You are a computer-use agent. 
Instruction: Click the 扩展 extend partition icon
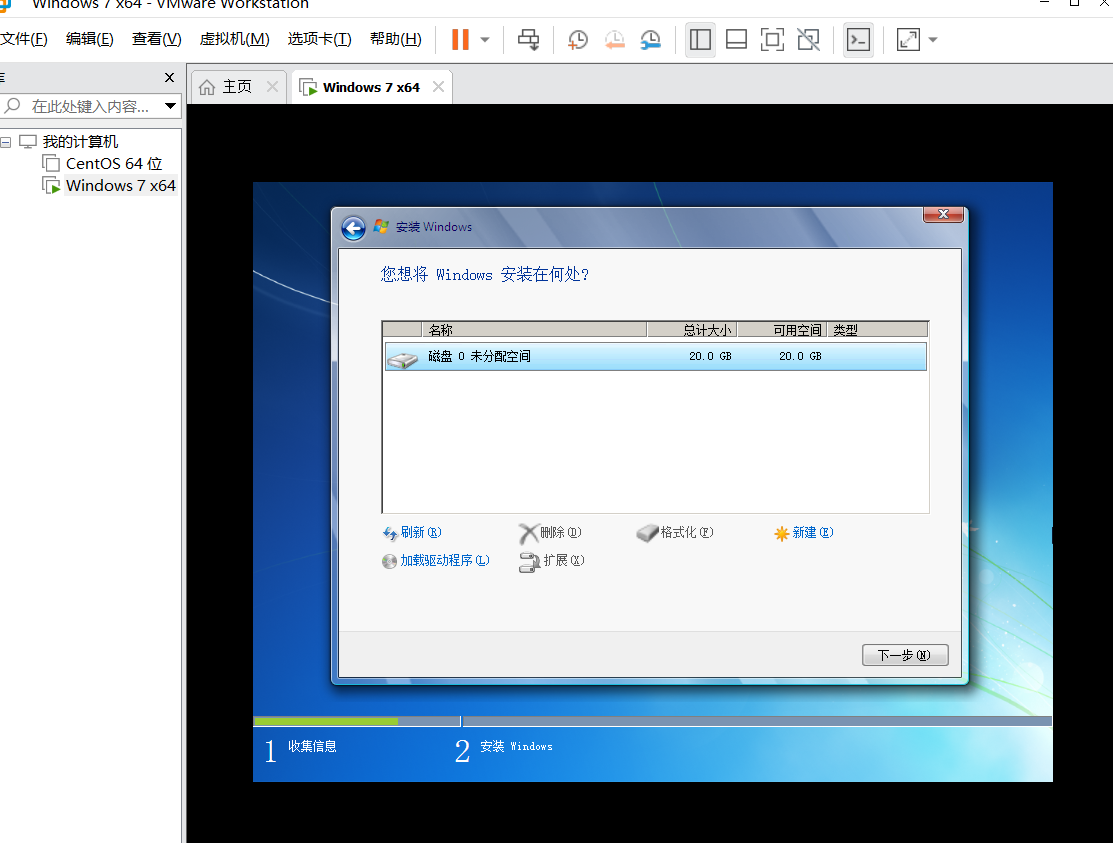point(529,561)
